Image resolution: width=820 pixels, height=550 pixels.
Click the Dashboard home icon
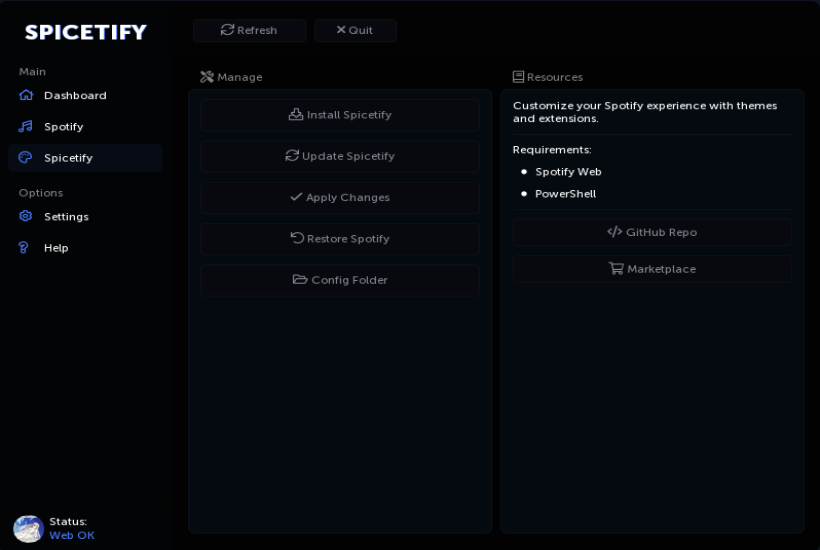point(26,95)
